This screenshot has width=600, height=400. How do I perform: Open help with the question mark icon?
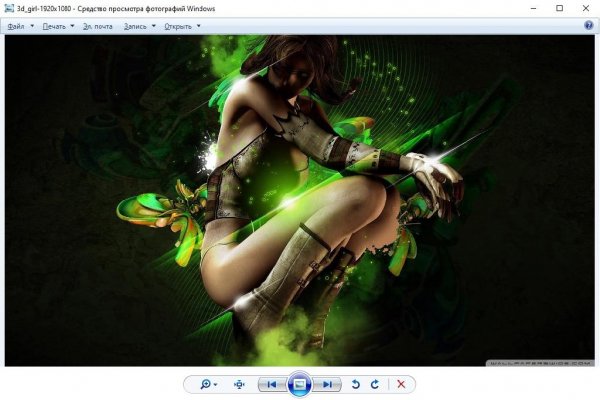(x=589, y=26)
